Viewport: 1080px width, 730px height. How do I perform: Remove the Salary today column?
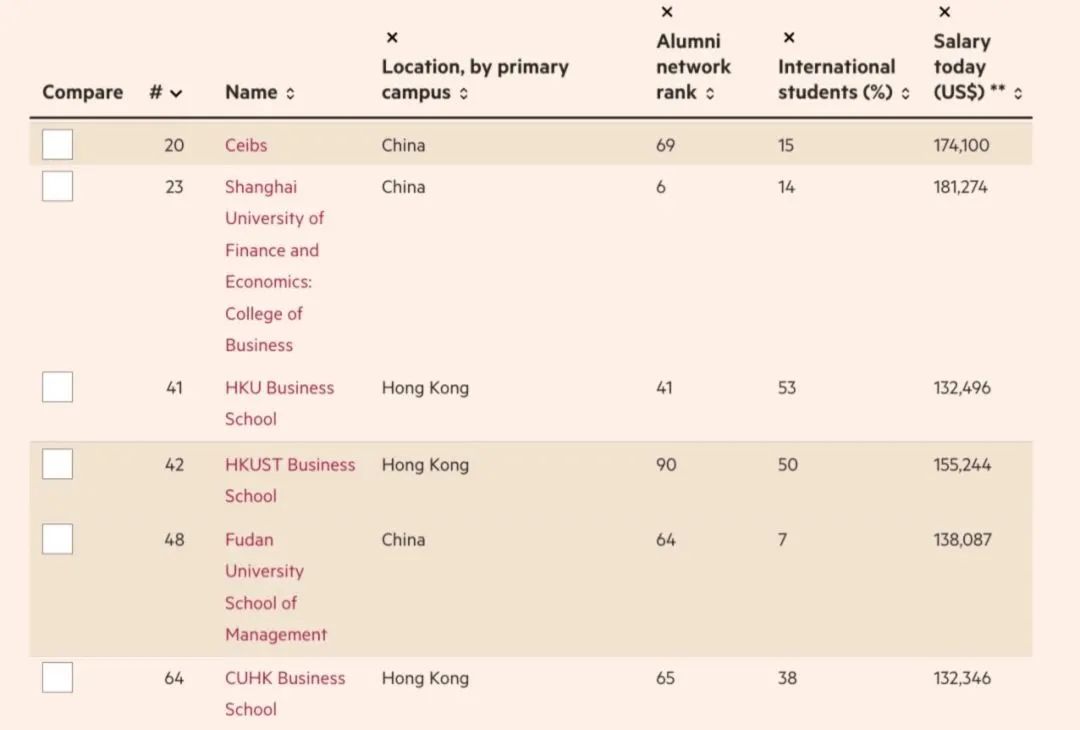click(x=945, y=13)
